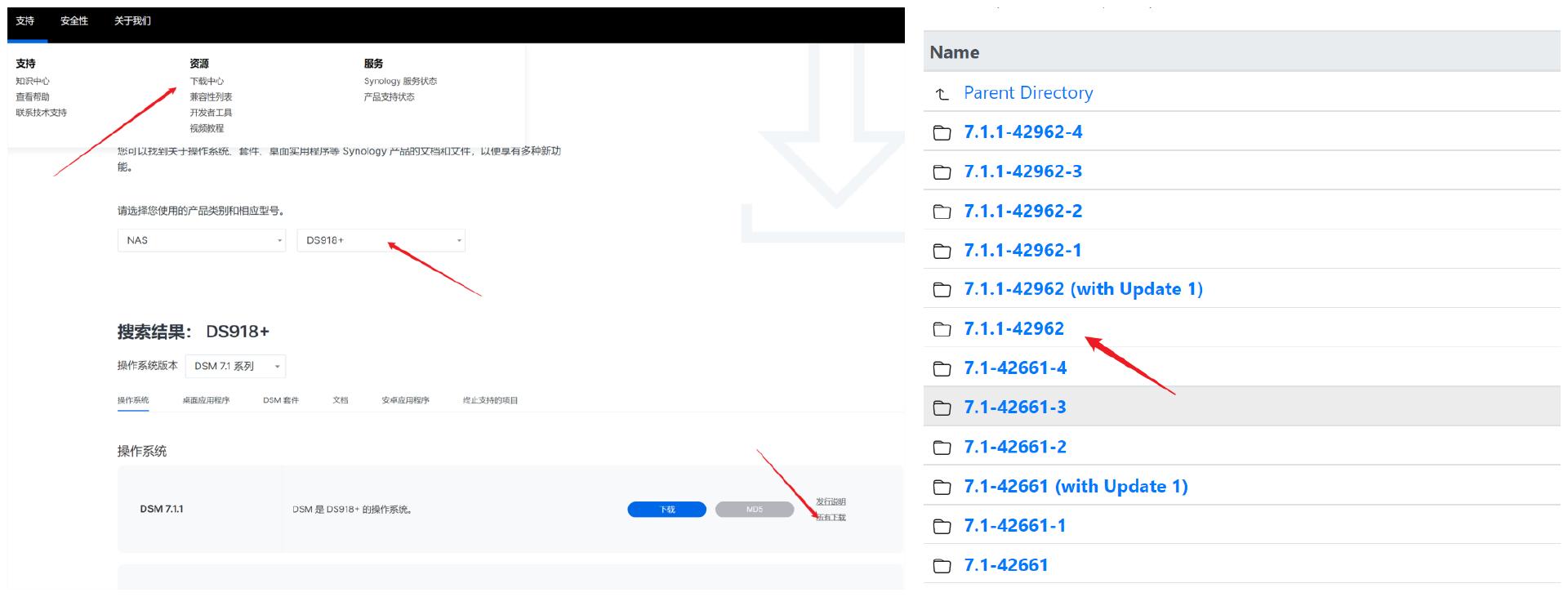
Task: Open the 7.1.1-42962-2 folder link
Action: tap(1023, 211)
